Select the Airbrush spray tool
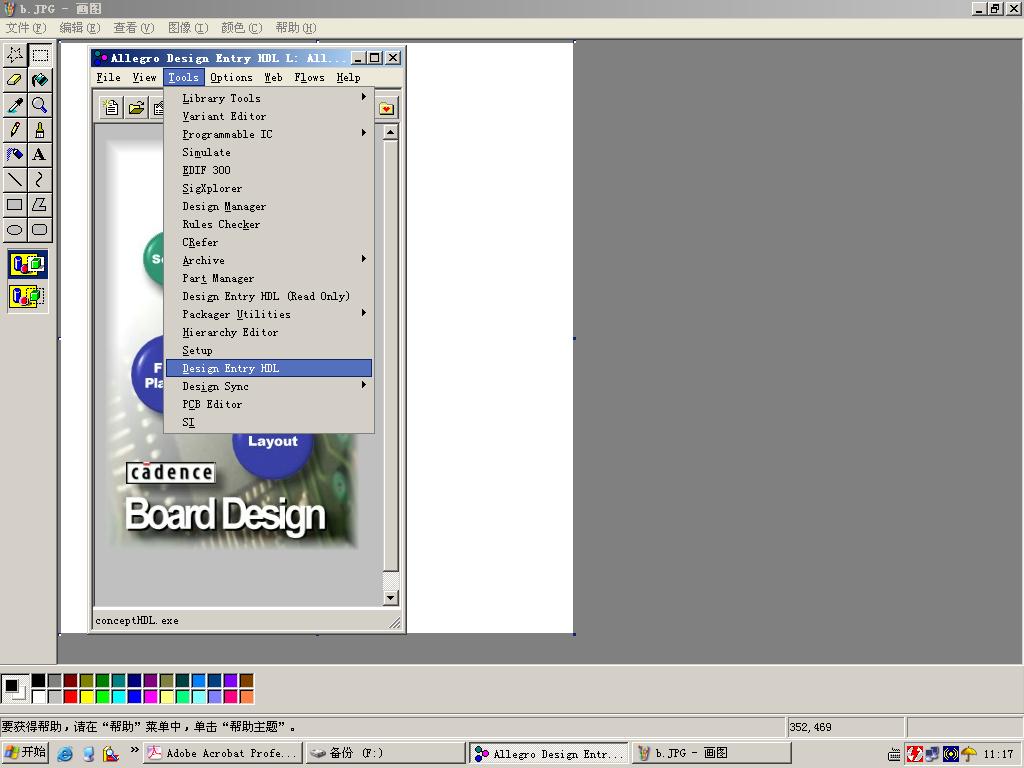The width and height of the screenshot is (1024, 768). click(15, 155)
